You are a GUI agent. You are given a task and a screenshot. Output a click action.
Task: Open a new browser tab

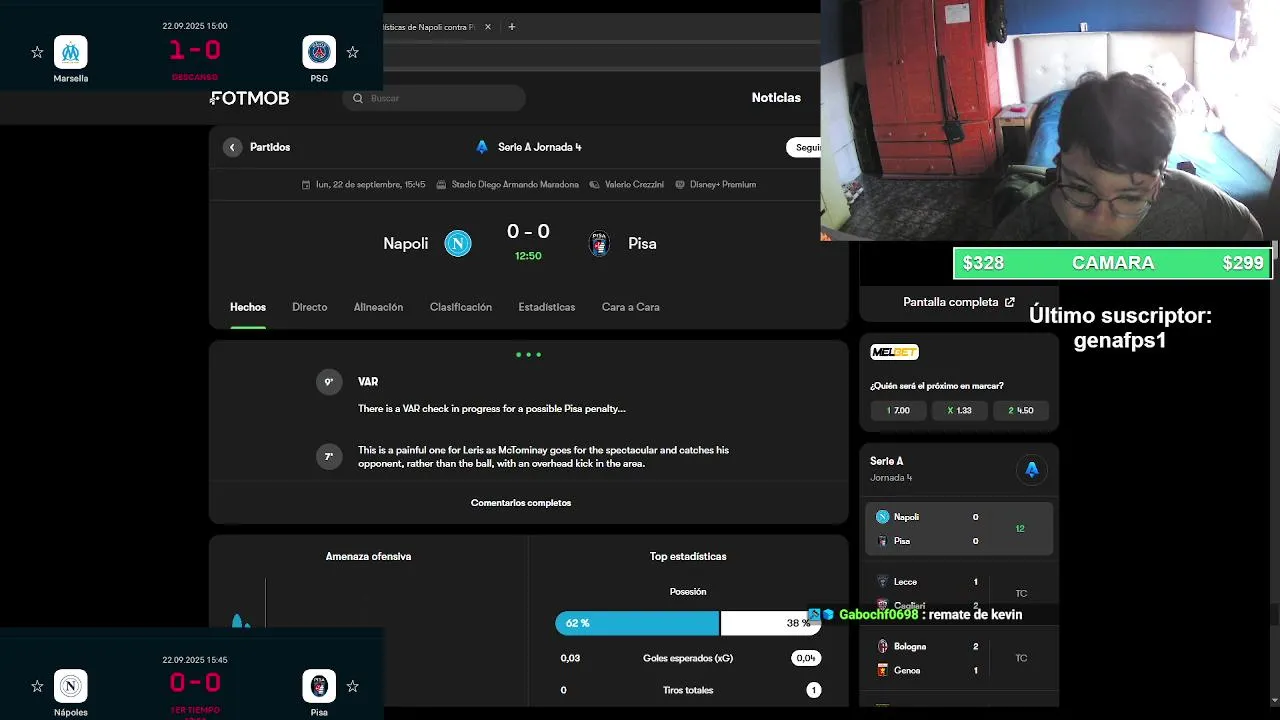coord(511,27)
